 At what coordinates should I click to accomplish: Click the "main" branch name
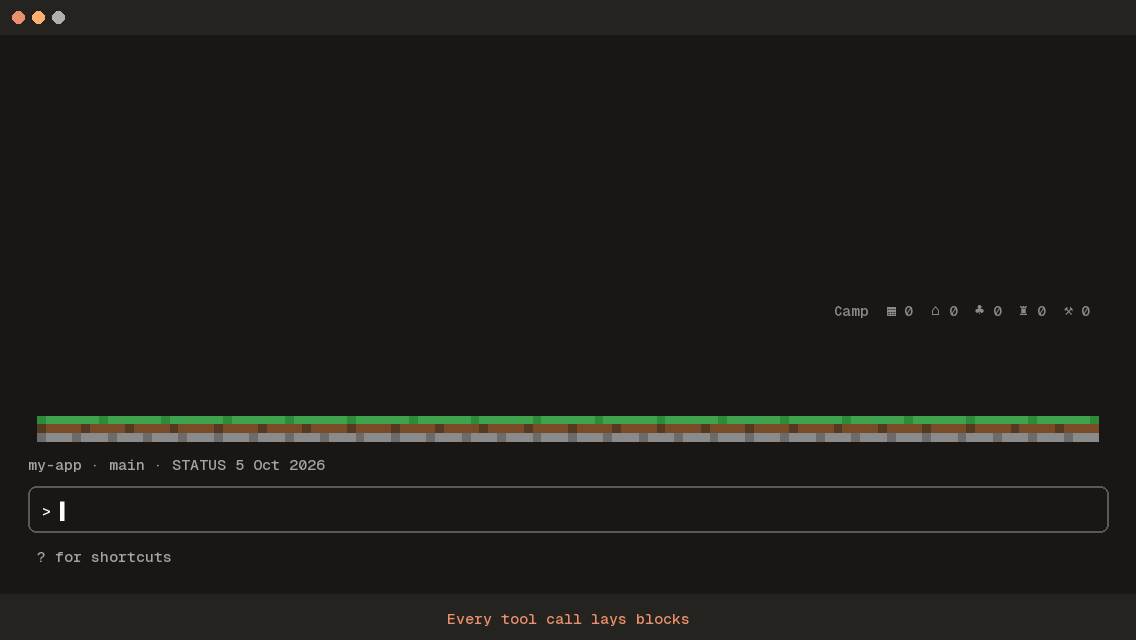click(127, 465)
